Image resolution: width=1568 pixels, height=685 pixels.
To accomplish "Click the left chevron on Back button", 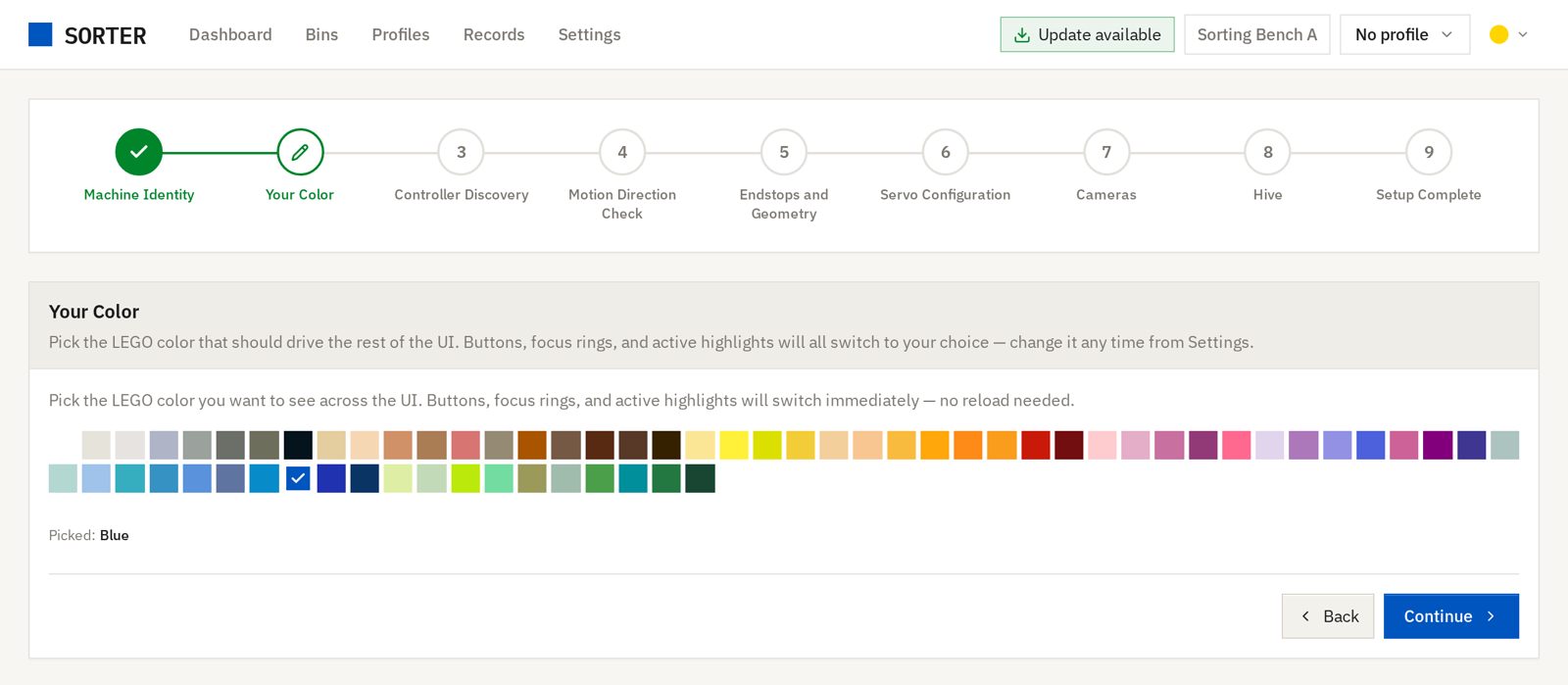I will 1305,616.
